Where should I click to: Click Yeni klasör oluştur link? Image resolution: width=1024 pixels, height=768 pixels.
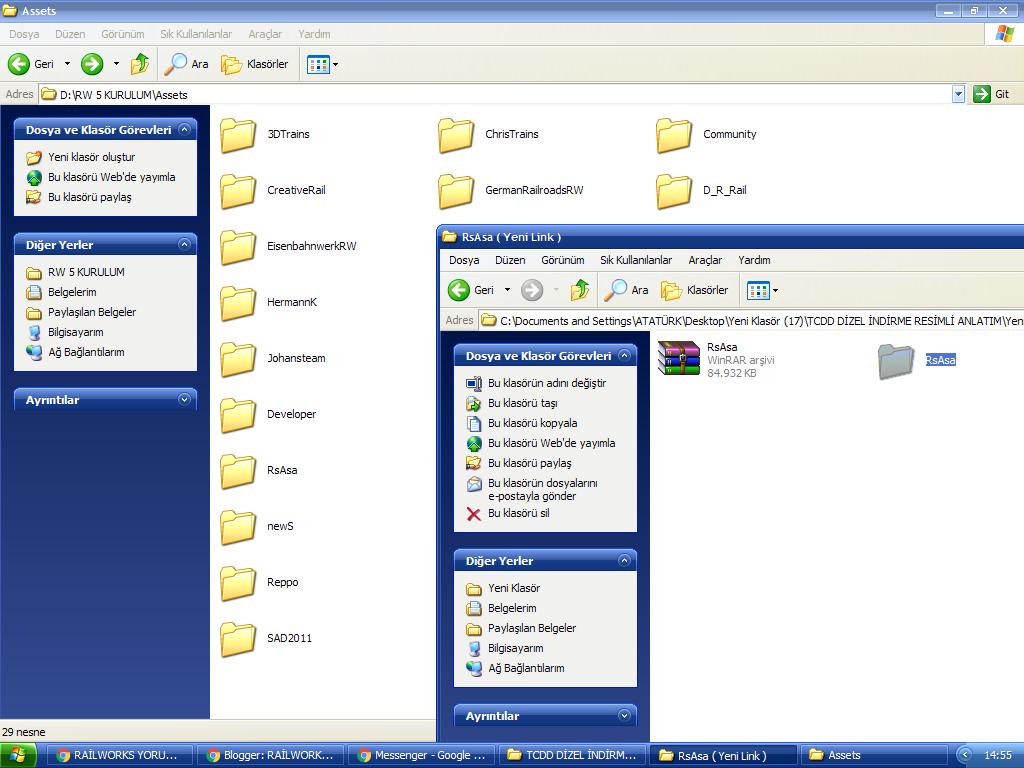point(81,157)
